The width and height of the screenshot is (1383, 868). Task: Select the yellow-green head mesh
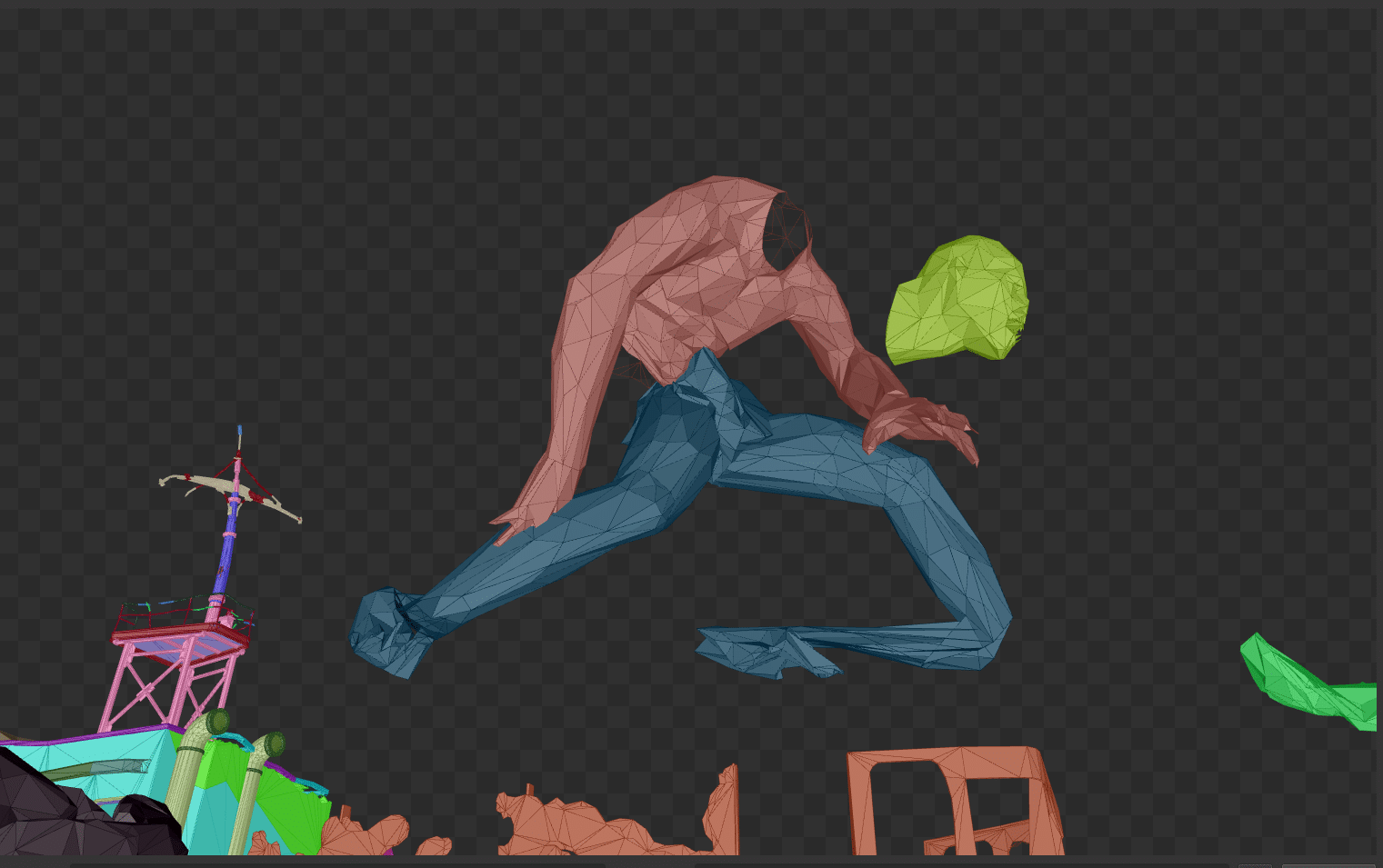[x=959, y=300]
